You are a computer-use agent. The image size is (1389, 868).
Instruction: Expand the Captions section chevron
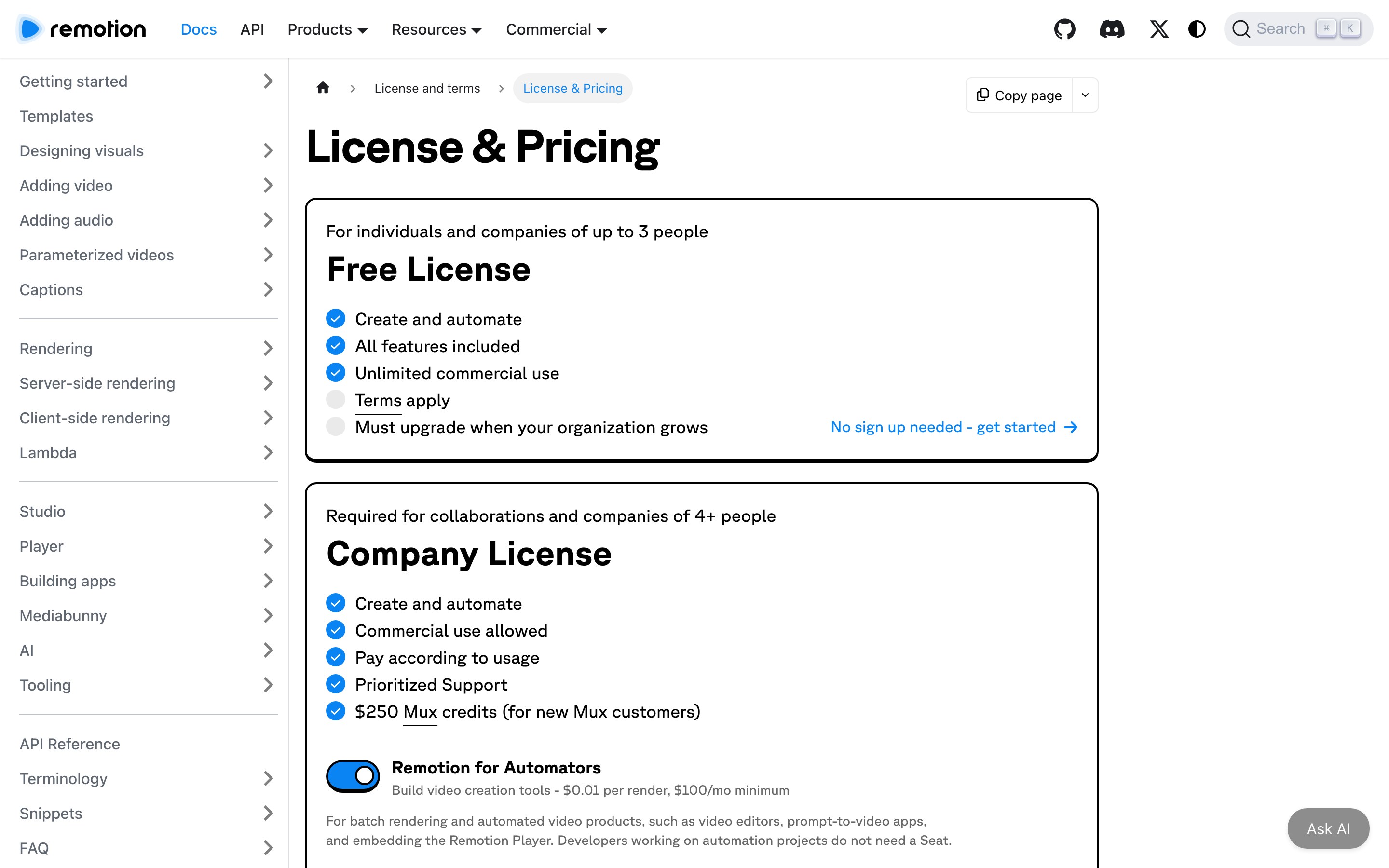(268, 290)
